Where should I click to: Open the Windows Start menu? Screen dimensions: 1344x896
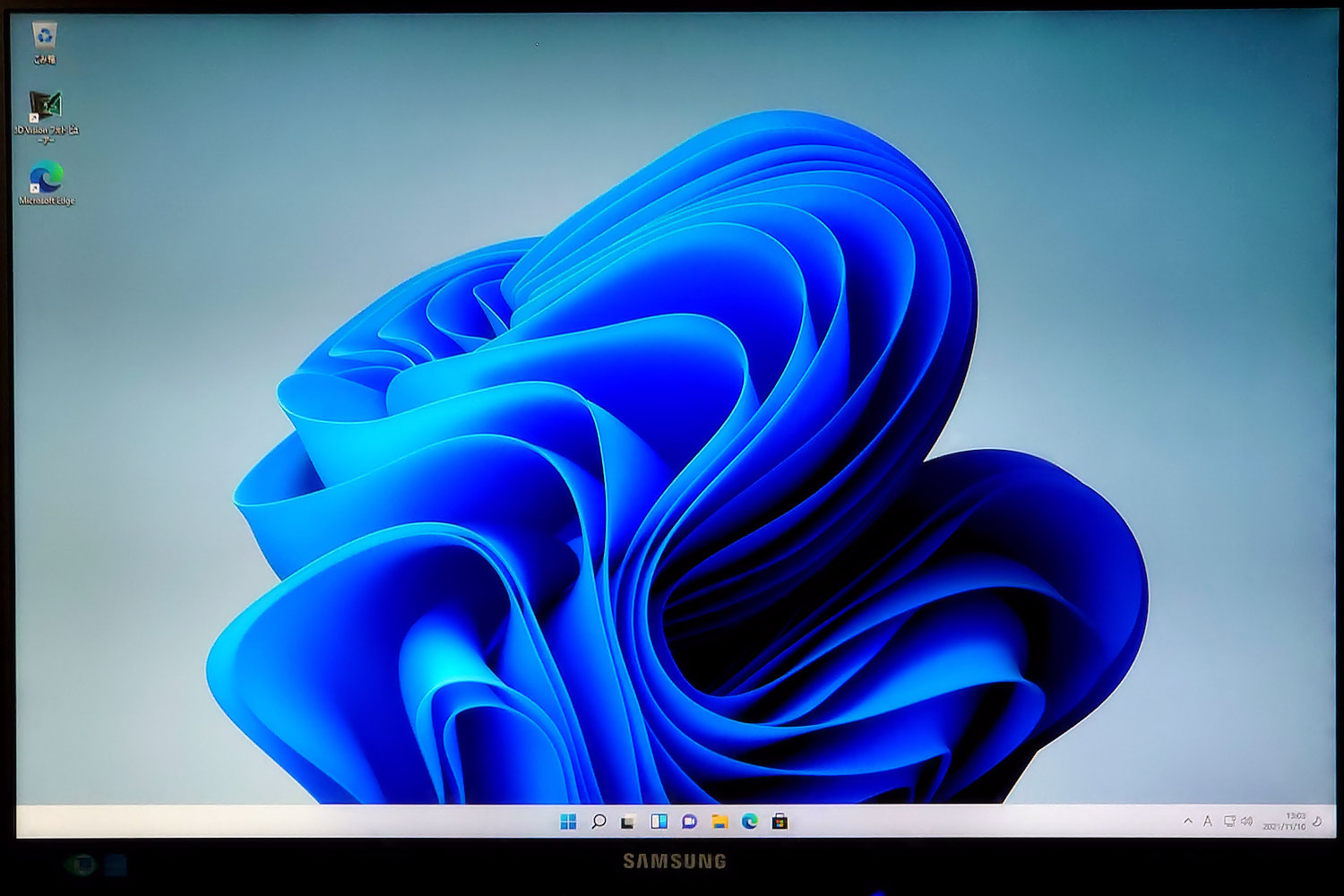568,822
